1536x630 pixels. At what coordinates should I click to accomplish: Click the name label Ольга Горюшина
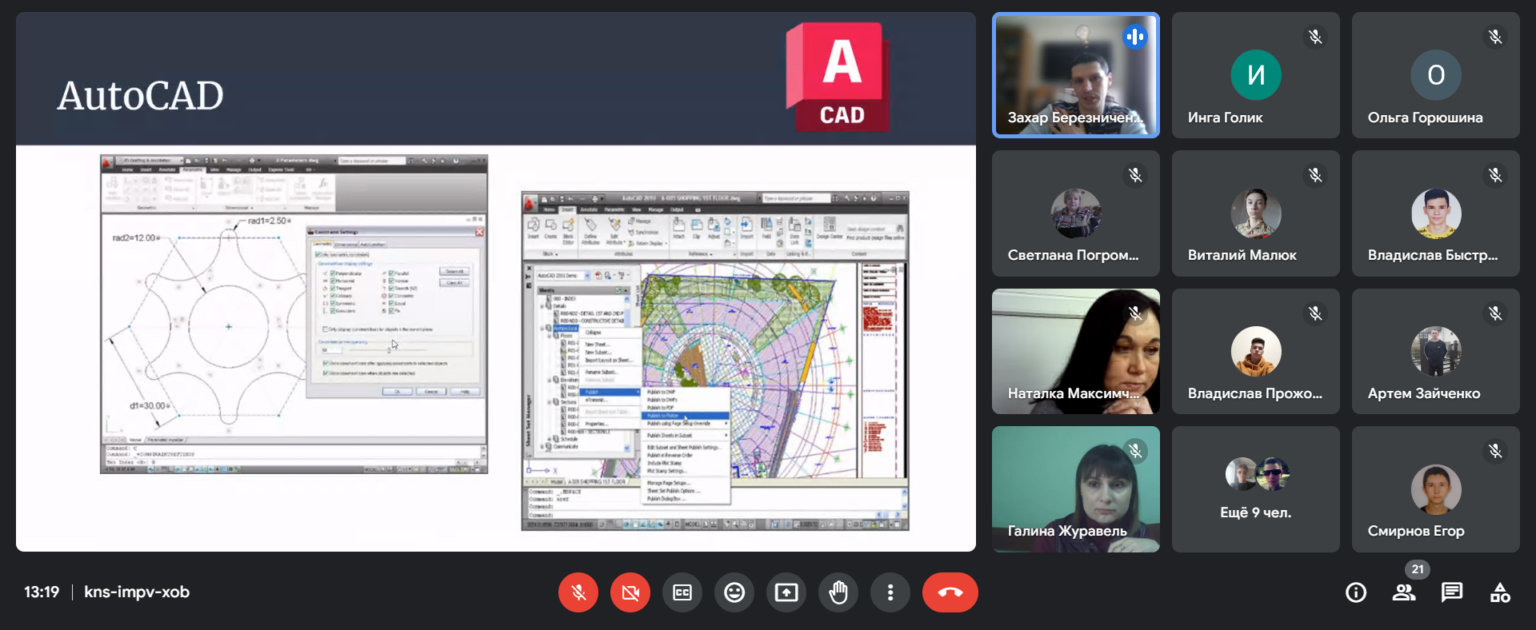pyautogui.click(x=1425, y=117)
